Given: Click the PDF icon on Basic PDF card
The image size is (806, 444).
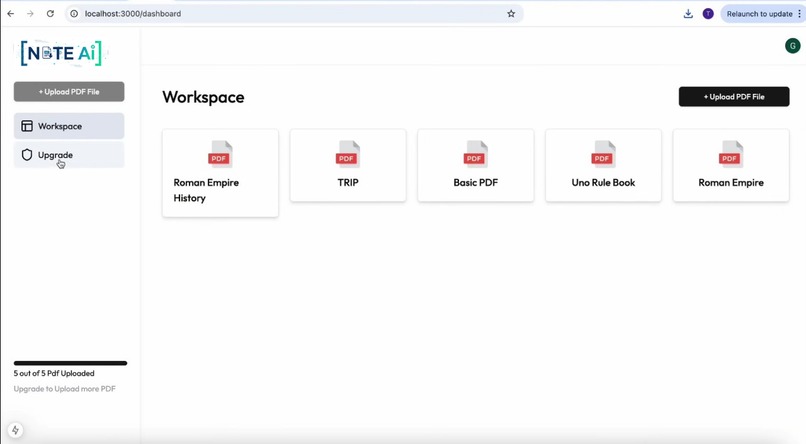Looking at the screenshot, I should coord(475,154).
